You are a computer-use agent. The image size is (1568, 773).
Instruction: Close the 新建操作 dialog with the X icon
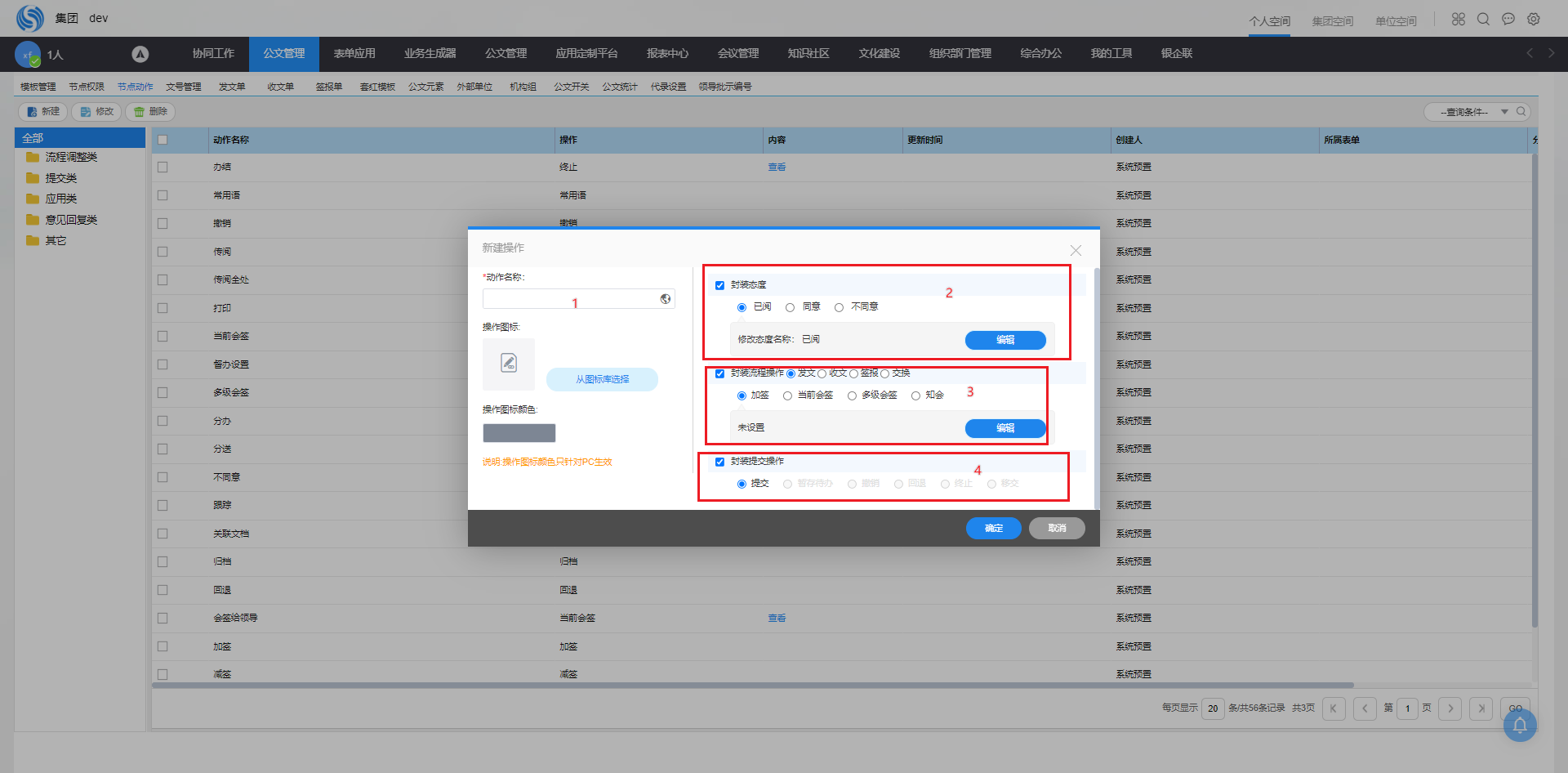[x=1076, y=250]
